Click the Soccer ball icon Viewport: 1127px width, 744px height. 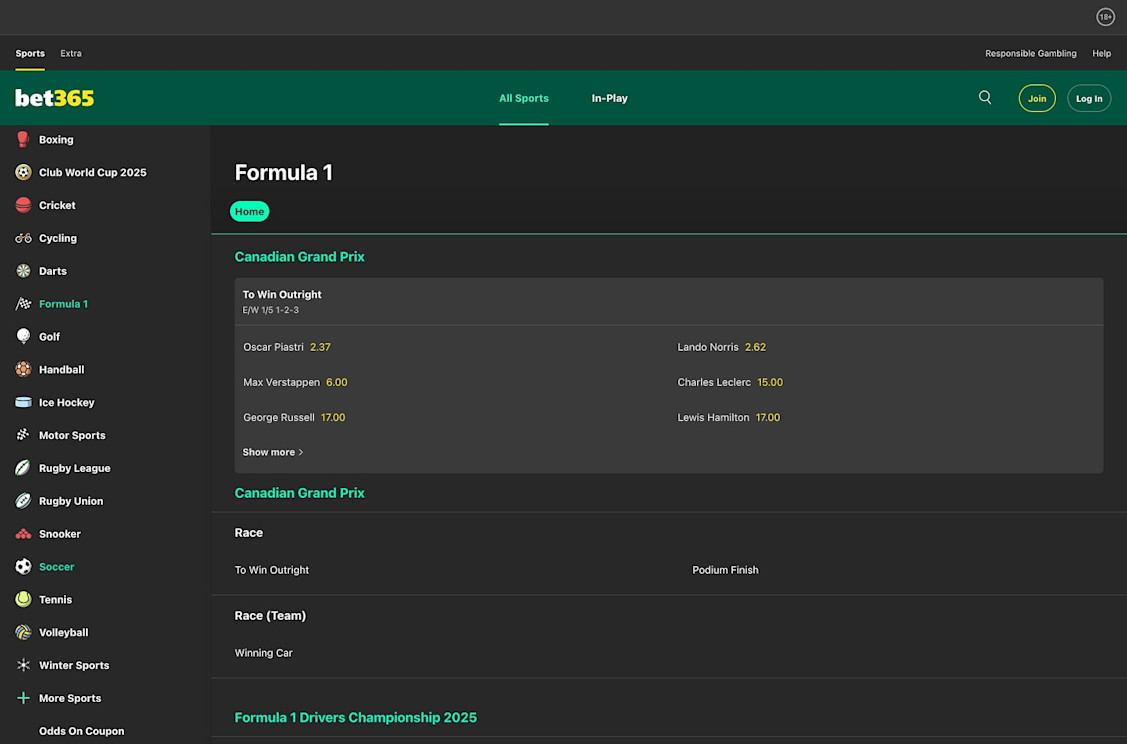[x=23, y=566]
